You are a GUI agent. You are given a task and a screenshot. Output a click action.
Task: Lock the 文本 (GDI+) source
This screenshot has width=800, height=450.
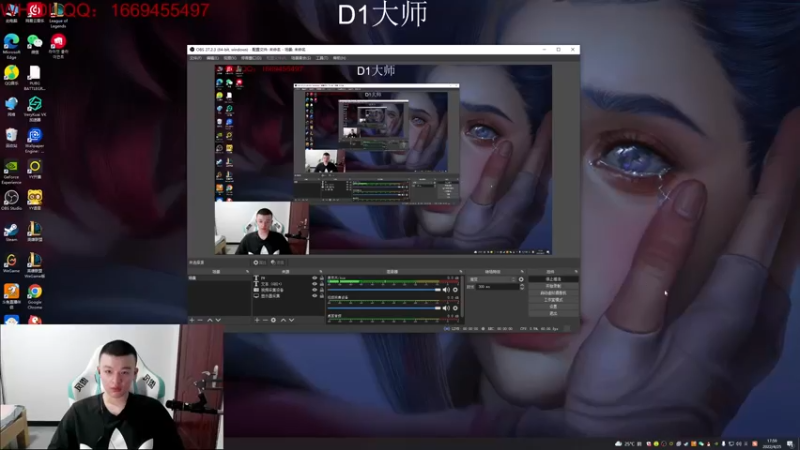pos(321,284)
